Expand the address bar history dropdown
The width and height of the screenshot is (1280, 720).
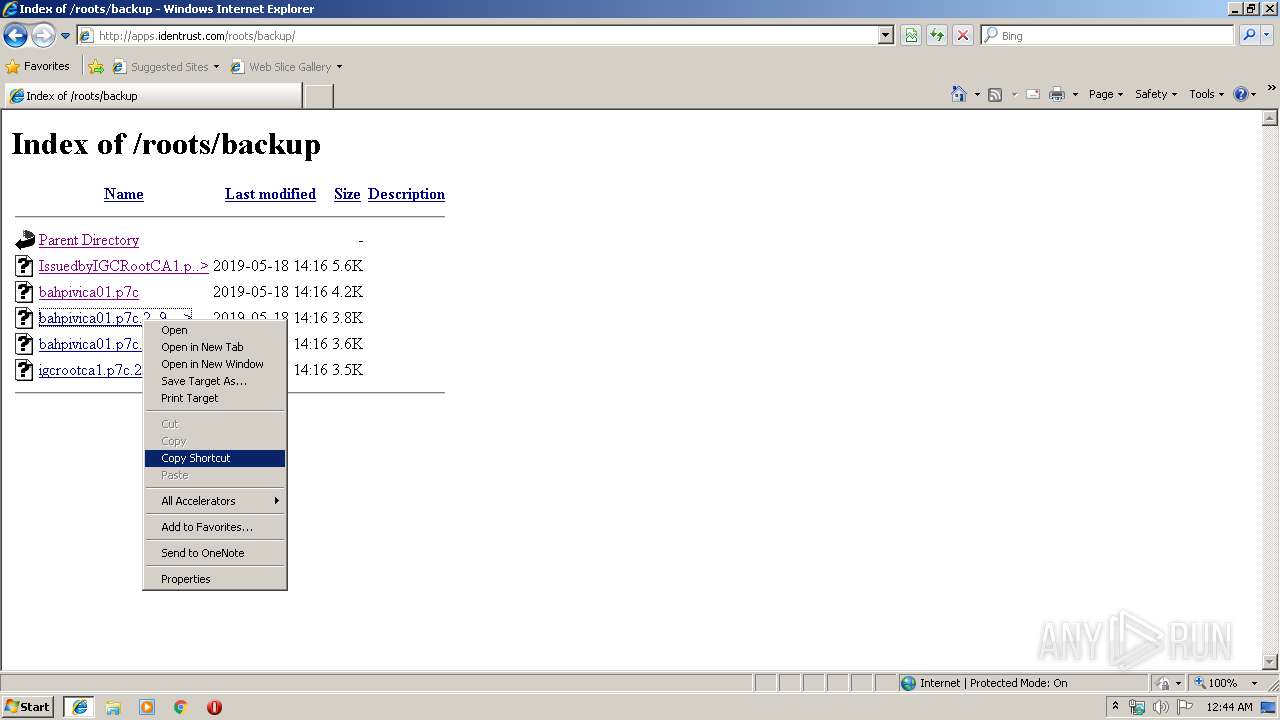coord(886,36)
